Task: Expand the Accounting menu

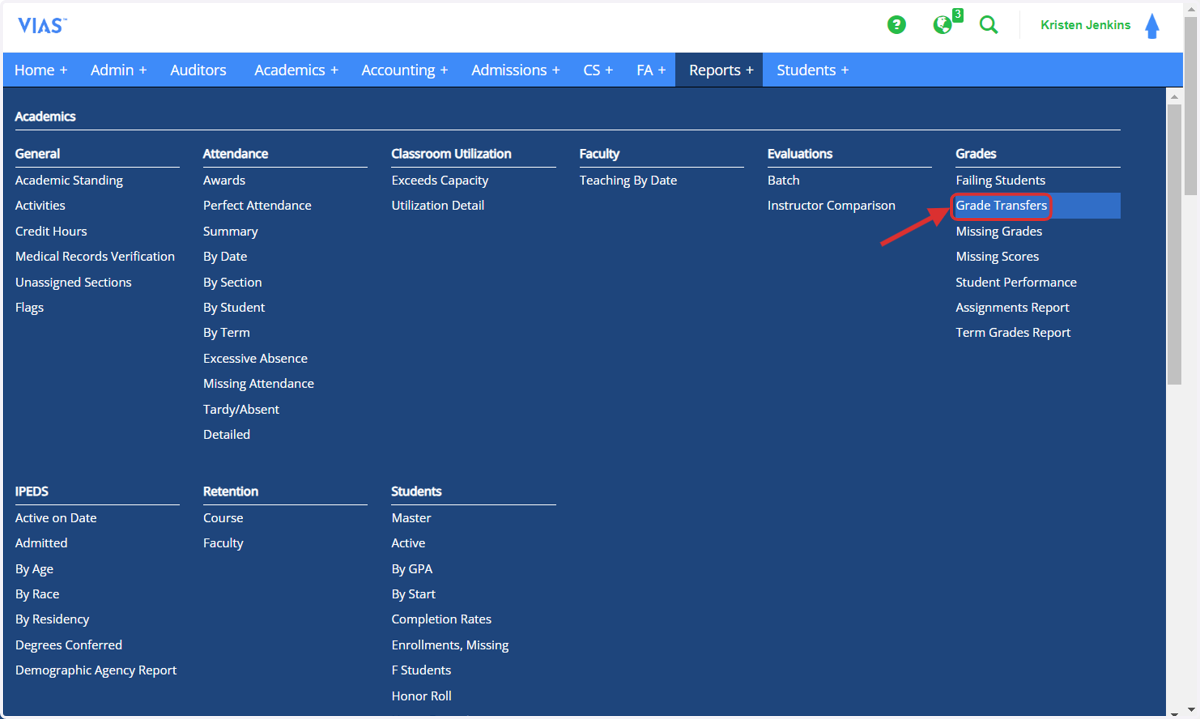Action: (405, 70)
